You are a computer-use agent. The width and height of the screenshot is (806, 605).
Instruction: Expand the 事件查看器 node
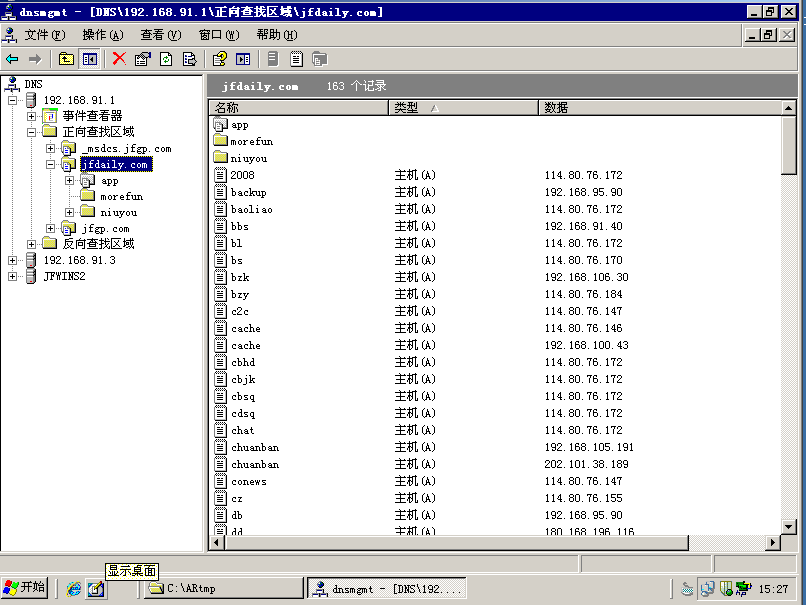31,116
